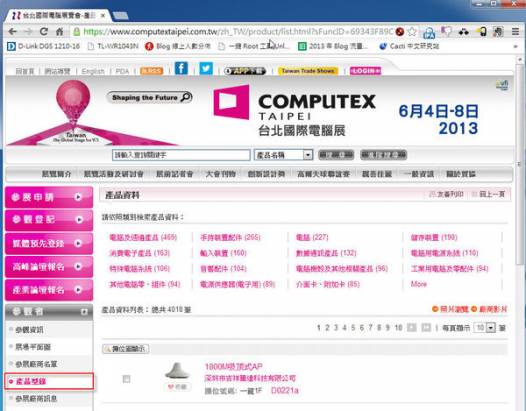The height and width of the screenshot is (411, 526).
Task: Click the Facebook icon in top bar
Action: pyautogui.click(x=181, y=68)
